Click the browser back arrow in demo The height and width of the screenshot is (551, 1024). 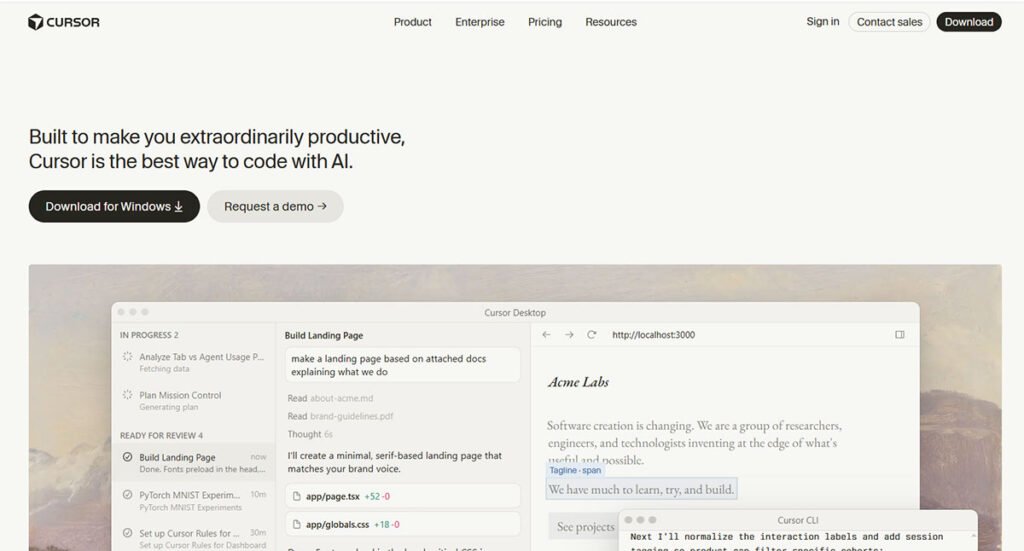point(547,334)
